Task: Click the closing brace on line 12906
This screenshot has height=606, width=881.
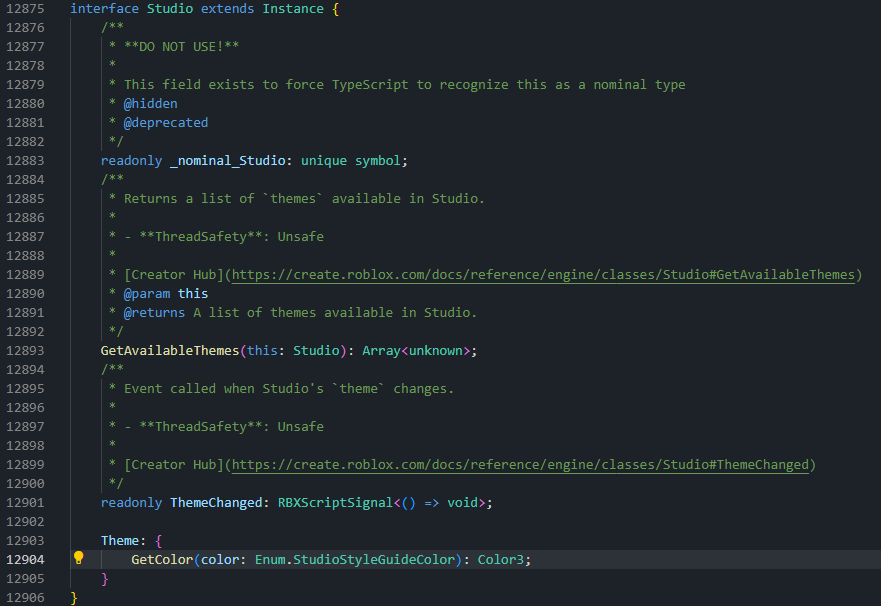Action: [x=74, y=598]
